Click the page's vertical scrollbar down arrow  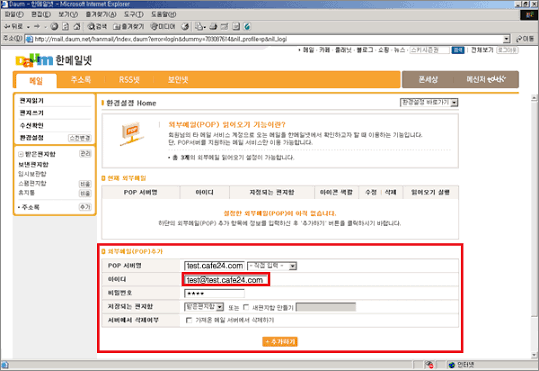tap(534, 355)
